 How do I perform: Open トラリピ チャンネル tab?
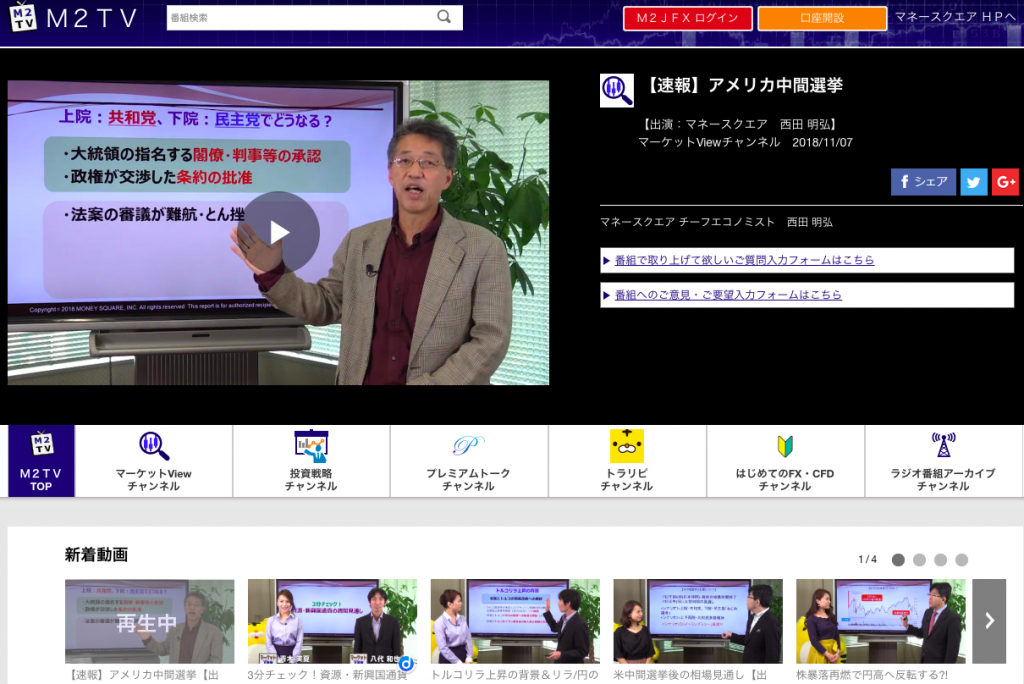pos(627,461)
